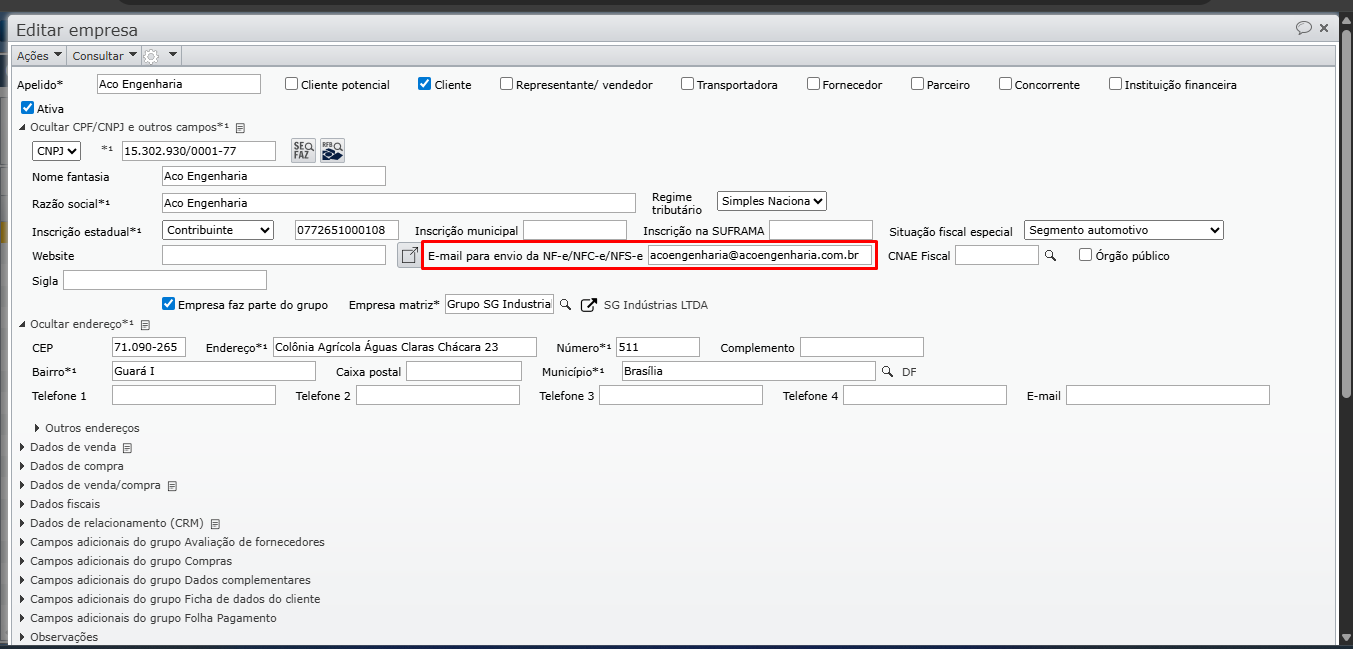The height and width of the screenshot is (649, 1353).
Task: Open the linked SG Indústrias LTDA record icon
Action: point(589,304)
